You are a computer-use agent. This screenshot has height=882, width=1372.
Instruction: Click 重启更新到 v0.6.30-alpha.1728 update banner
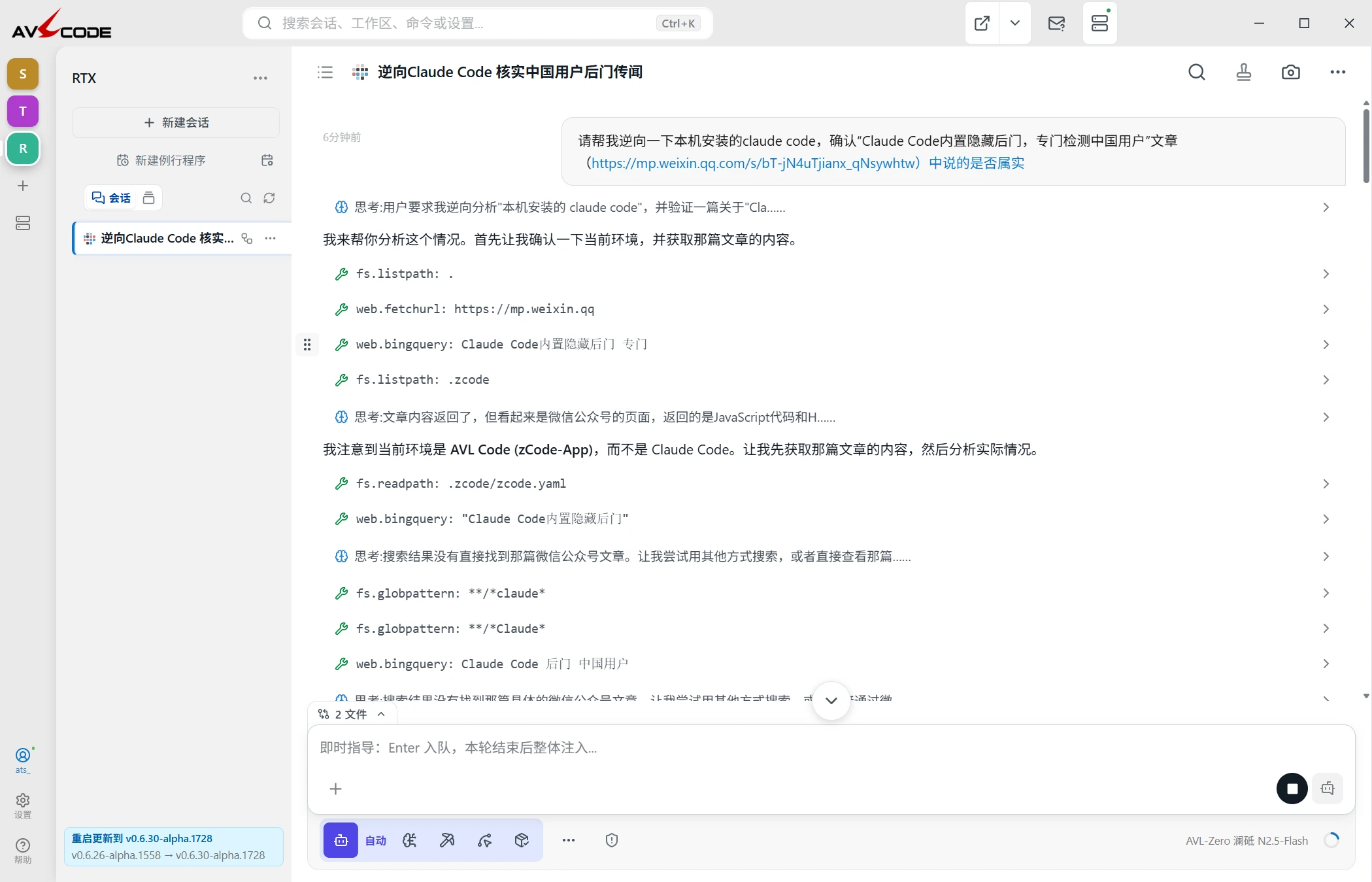(174, 847)
